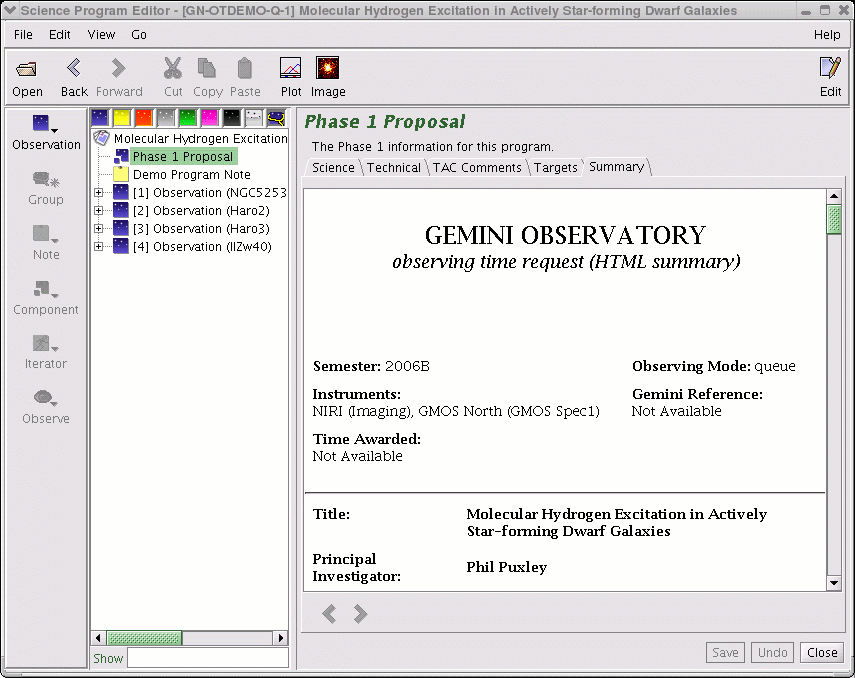
Task: Expand the [4] Observation IIZw40 node
Action: click(x=99, y=247)
